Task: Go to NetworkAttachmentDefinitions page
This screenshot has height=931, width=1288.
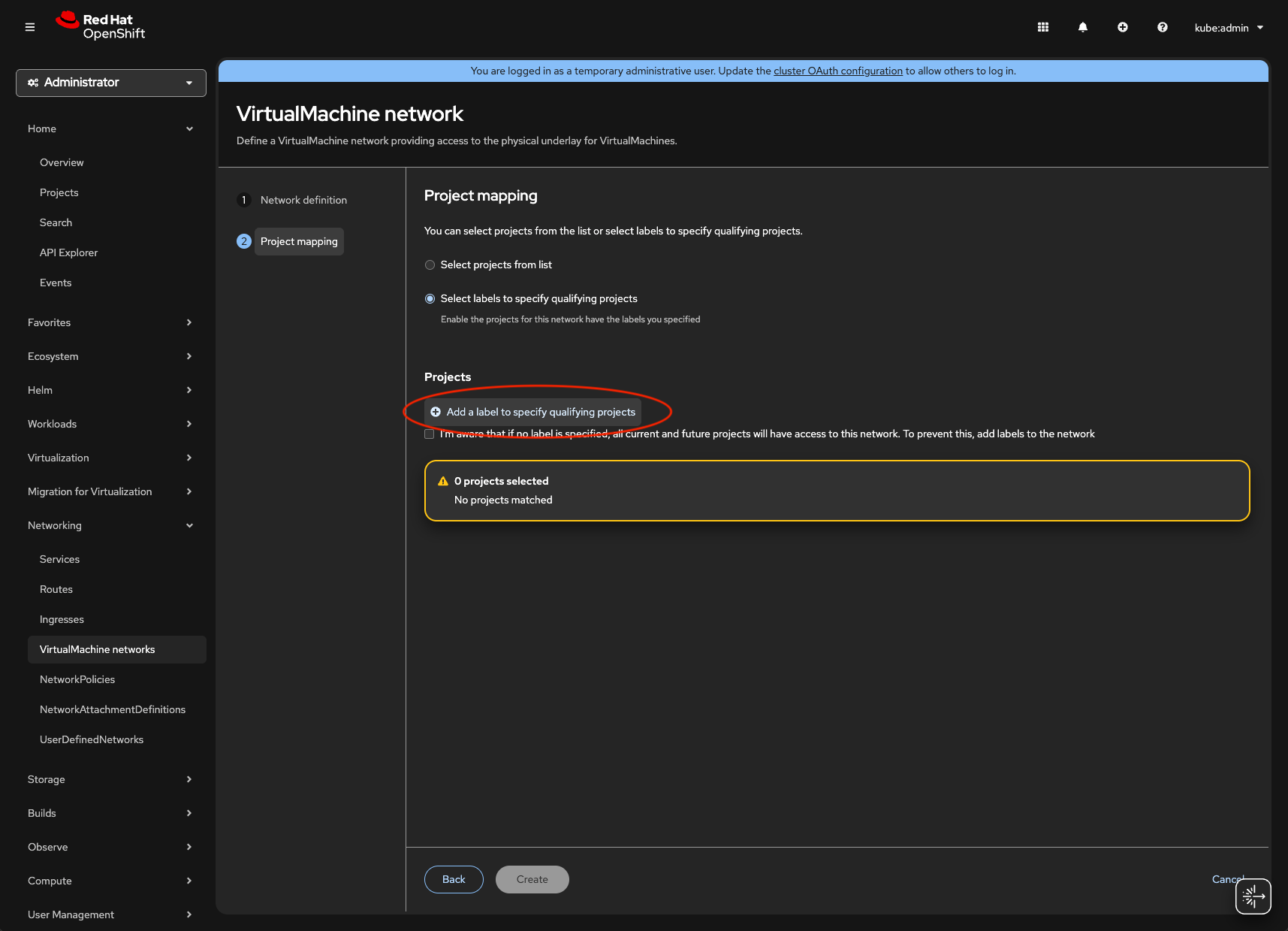Action: pyautogui.click(x=113, y=709)
